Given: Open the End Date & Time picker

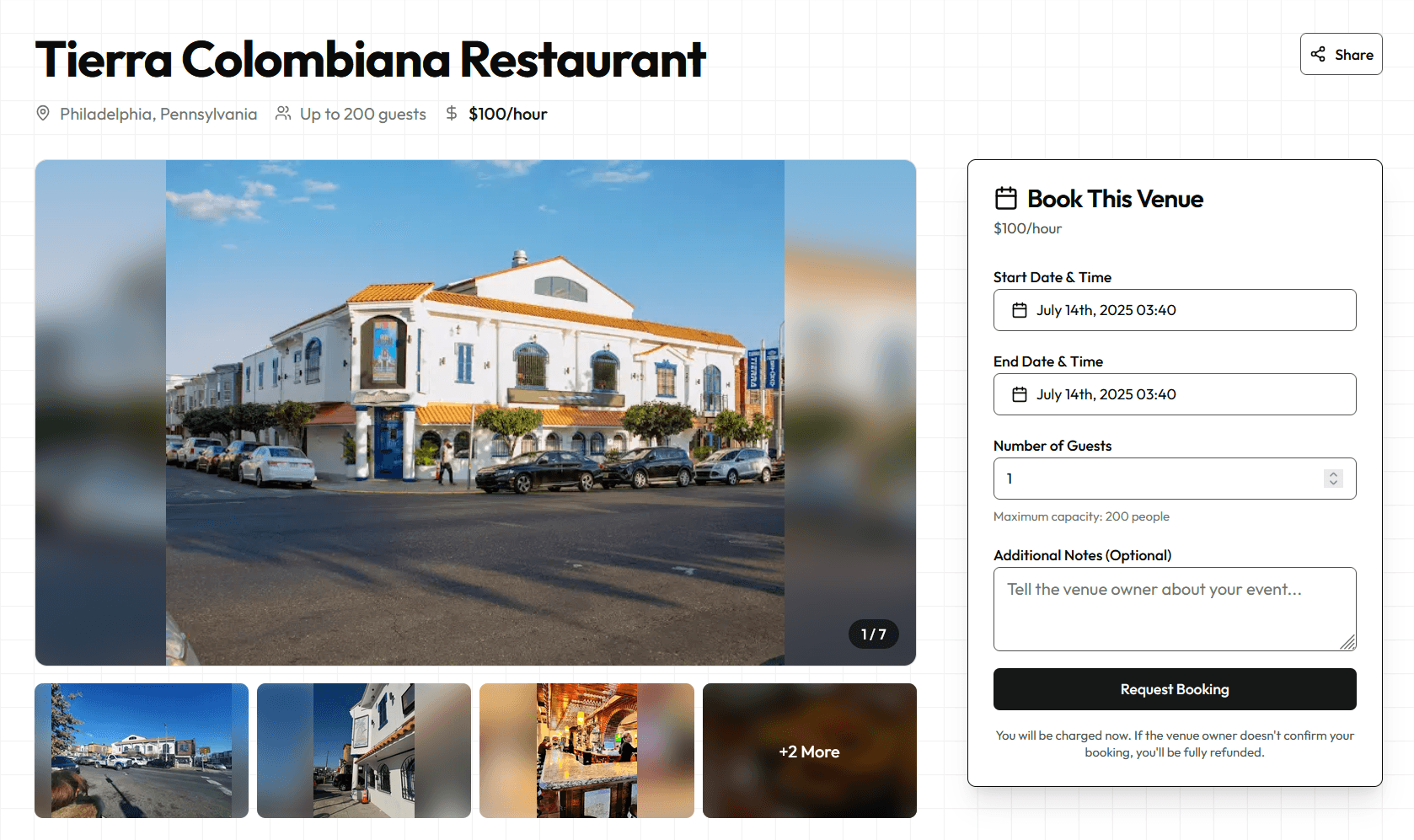Looking at the screenshot, I should click(x=1175, y=394).
